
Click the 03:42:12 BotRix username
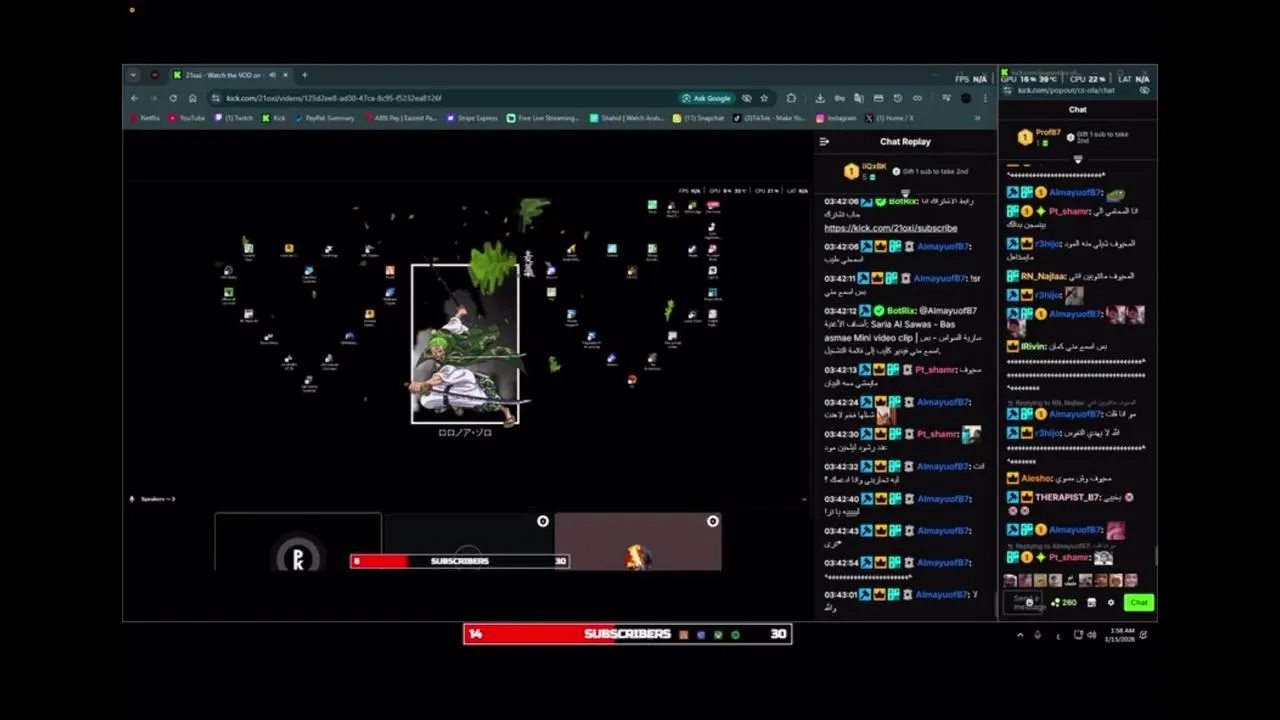[900, 311]
